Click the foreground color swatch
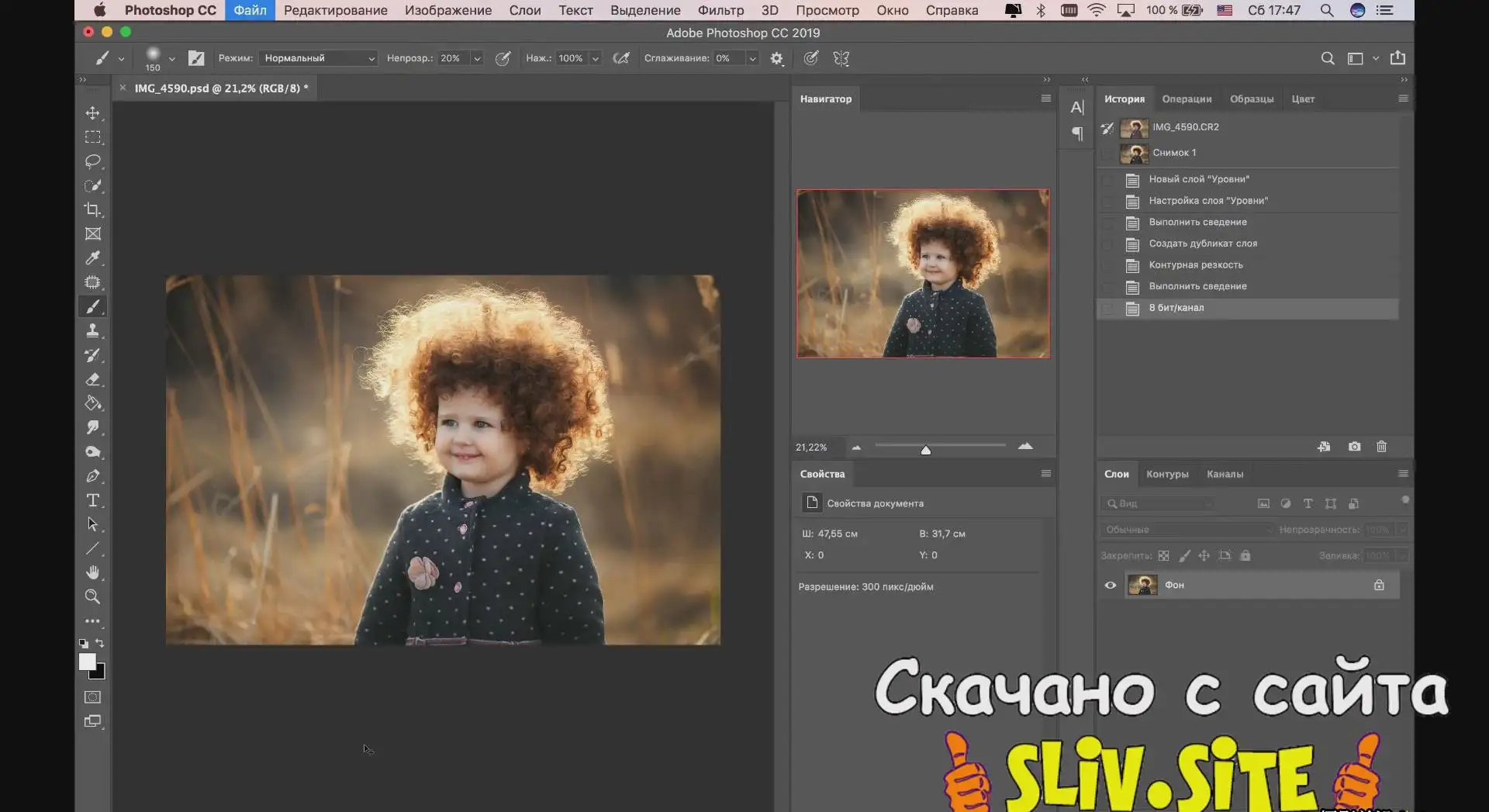The image size is (1489, 812). [x=87, y=662]
